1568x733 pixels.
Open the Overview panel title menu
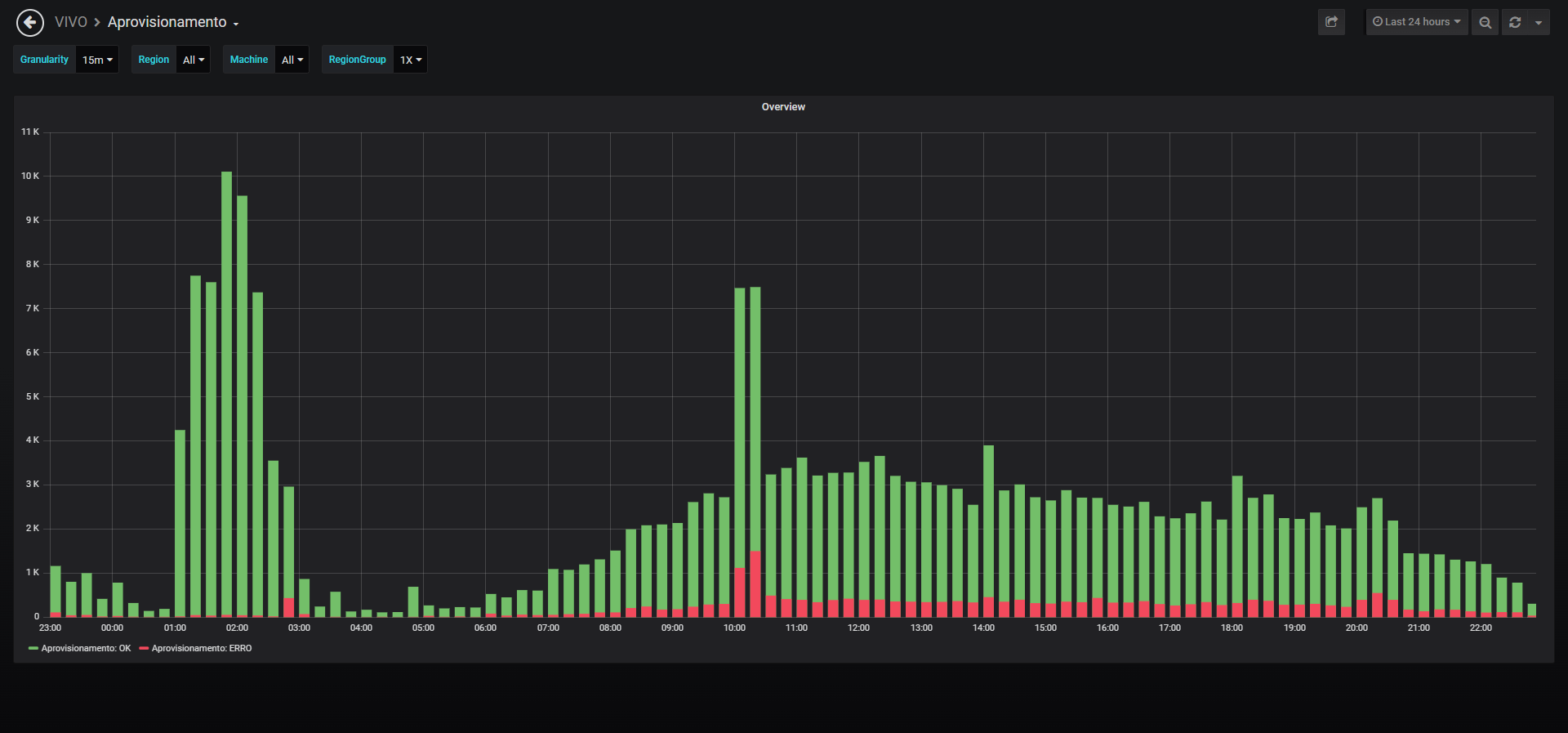(x=783, y=107)
